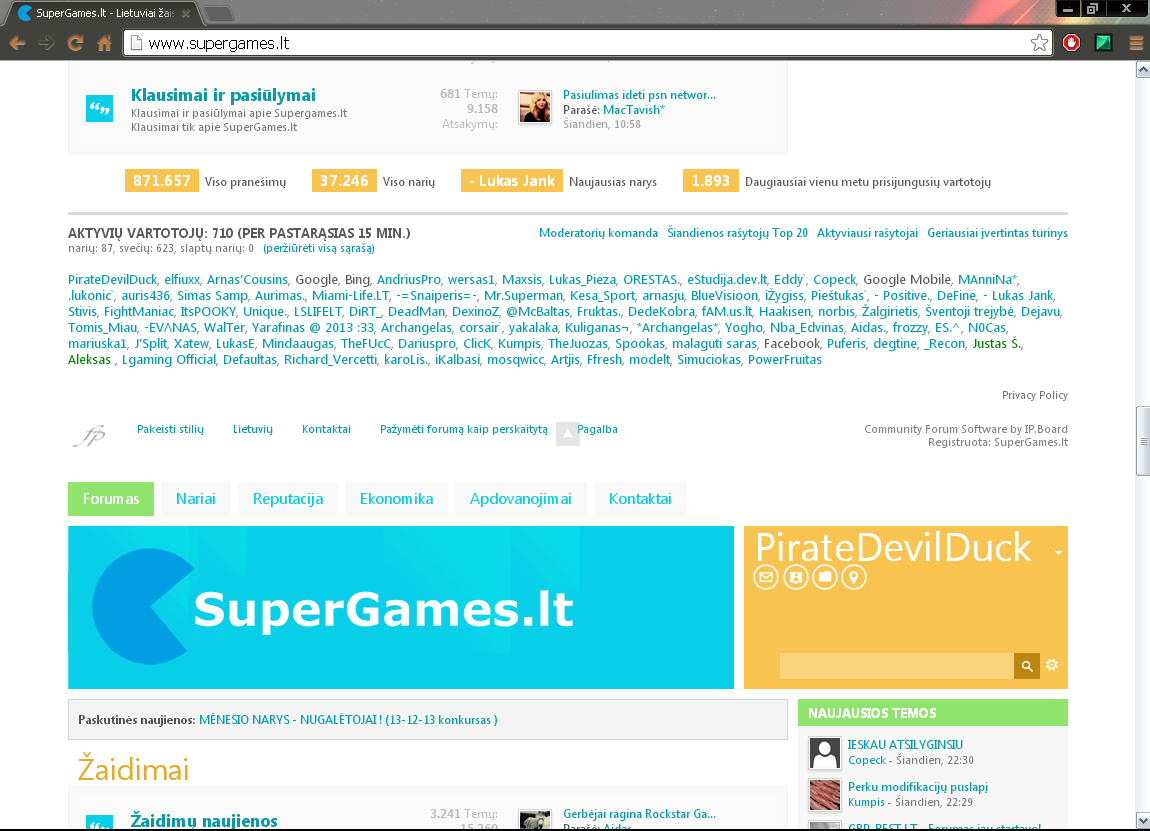Switch to the Nariai tab
The image size is (1150, 831).
click(196, 499)
